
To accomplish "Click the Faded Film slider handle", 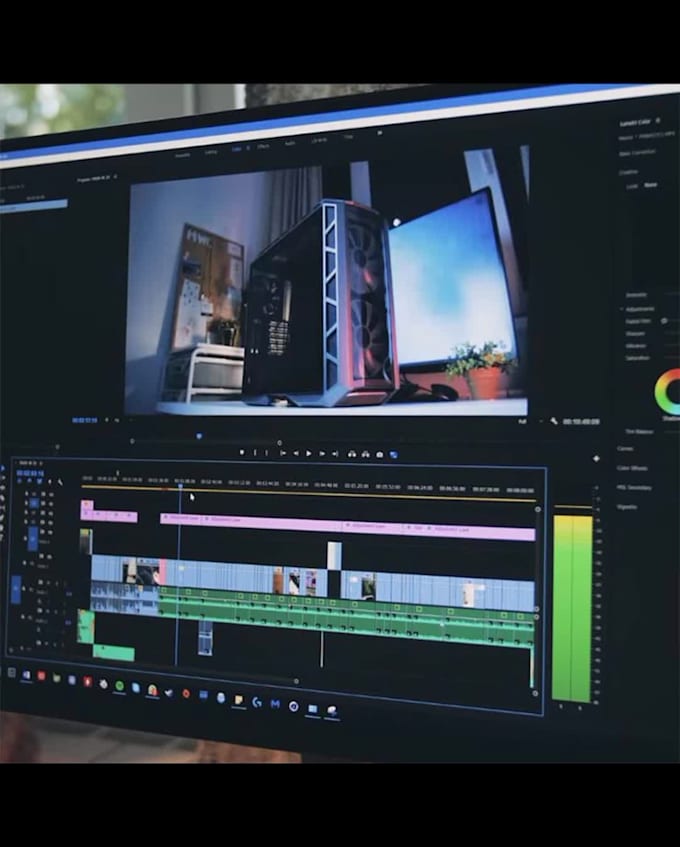I will pyautogui.click(x=664, y=321).
